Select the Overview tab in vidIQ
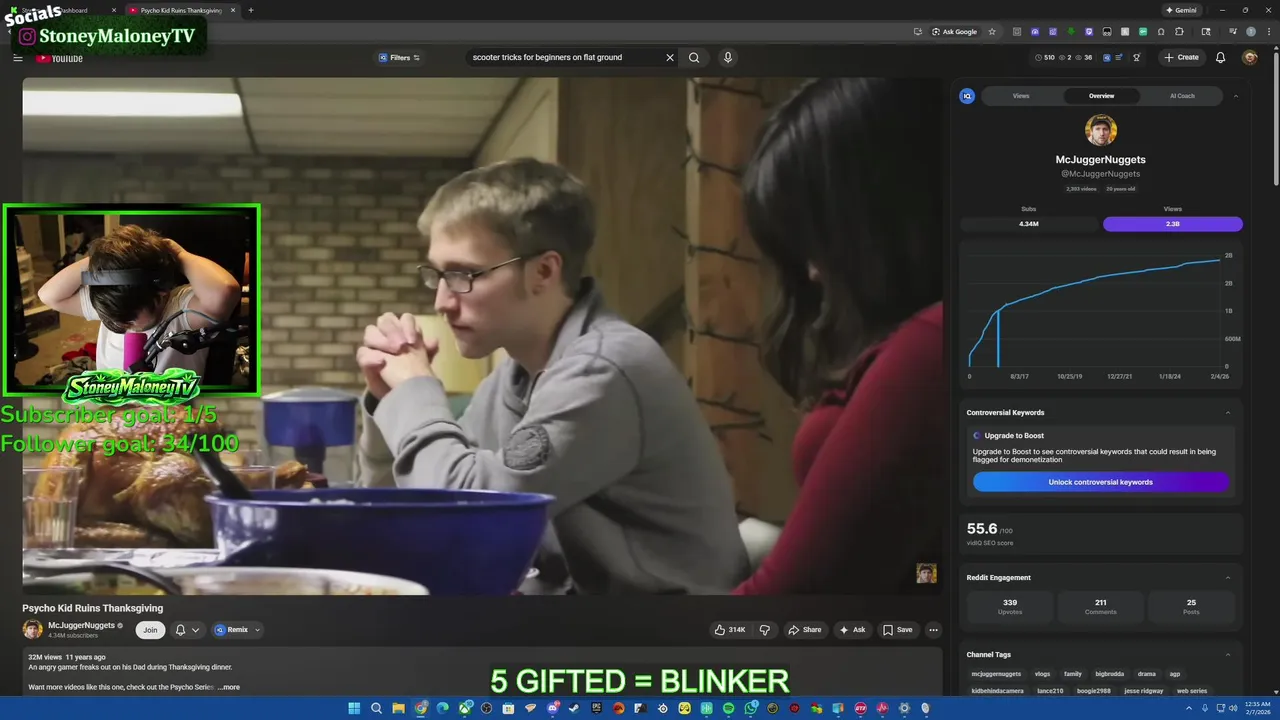Image resolution: width=1280 pixels, height=720 pixels. pos(1101,96)
